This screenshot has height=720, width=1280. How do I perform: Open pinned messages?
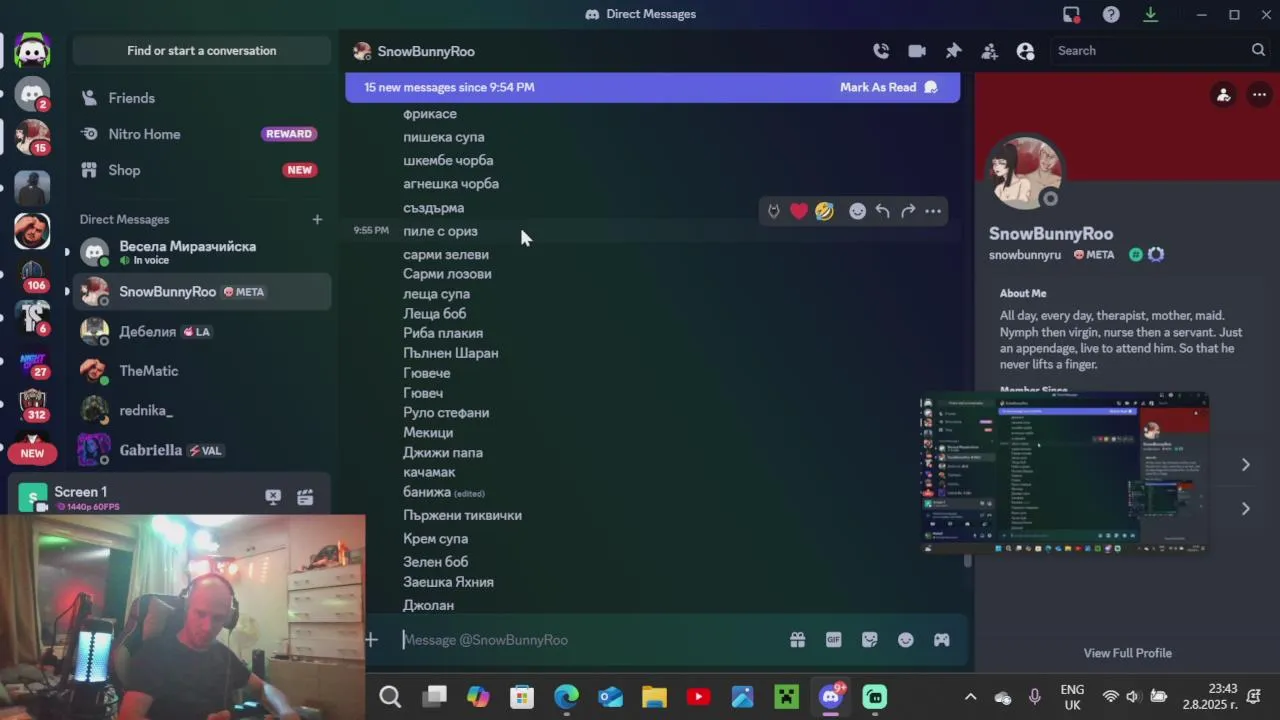coord(953,51)
